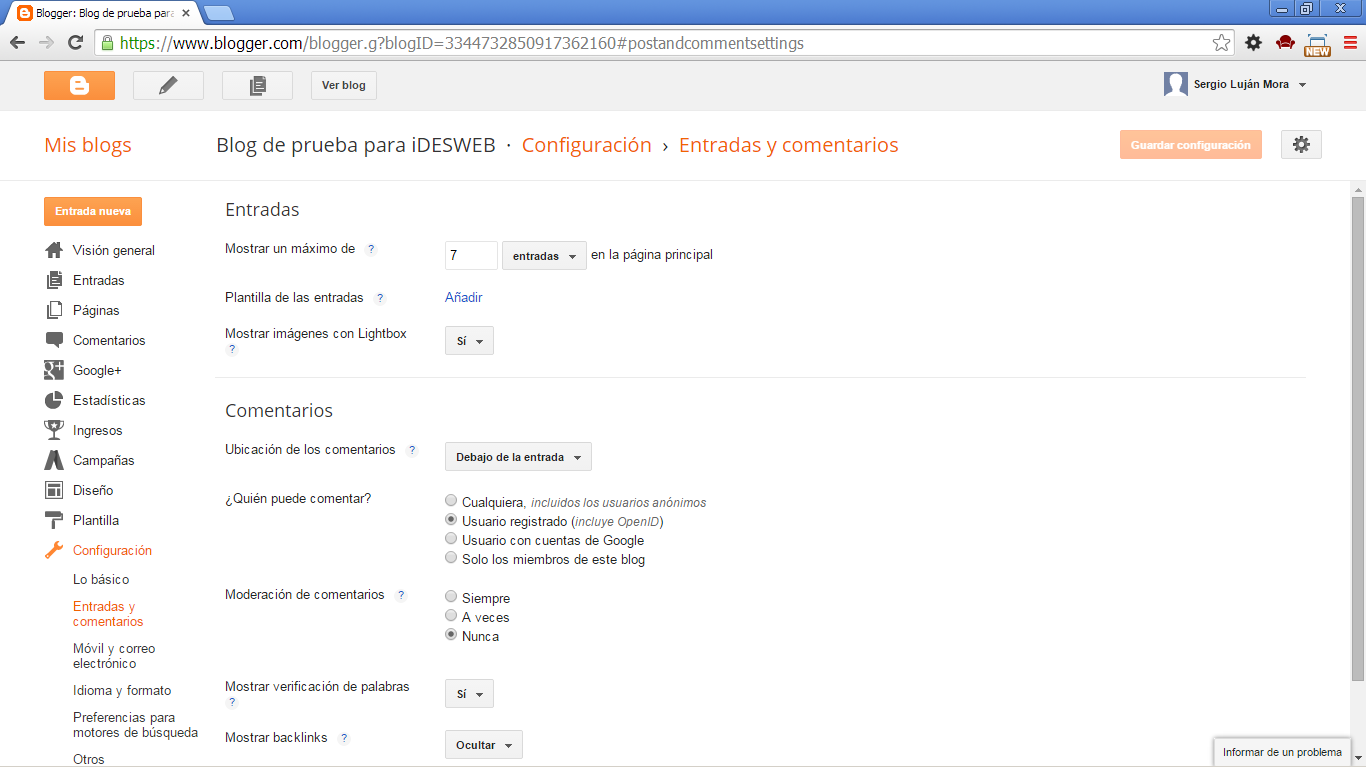
Task: Open the backlinks Ocultar dropdown
Action: (484, 745)
